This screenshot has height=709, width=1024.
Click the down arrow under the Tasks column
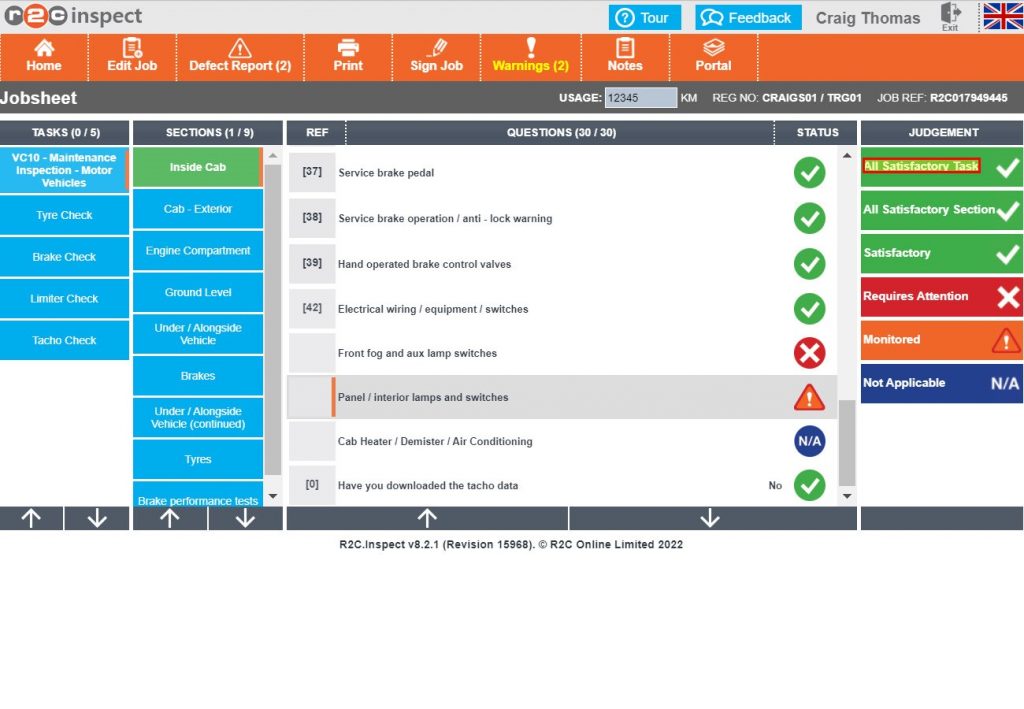(96, 518)
